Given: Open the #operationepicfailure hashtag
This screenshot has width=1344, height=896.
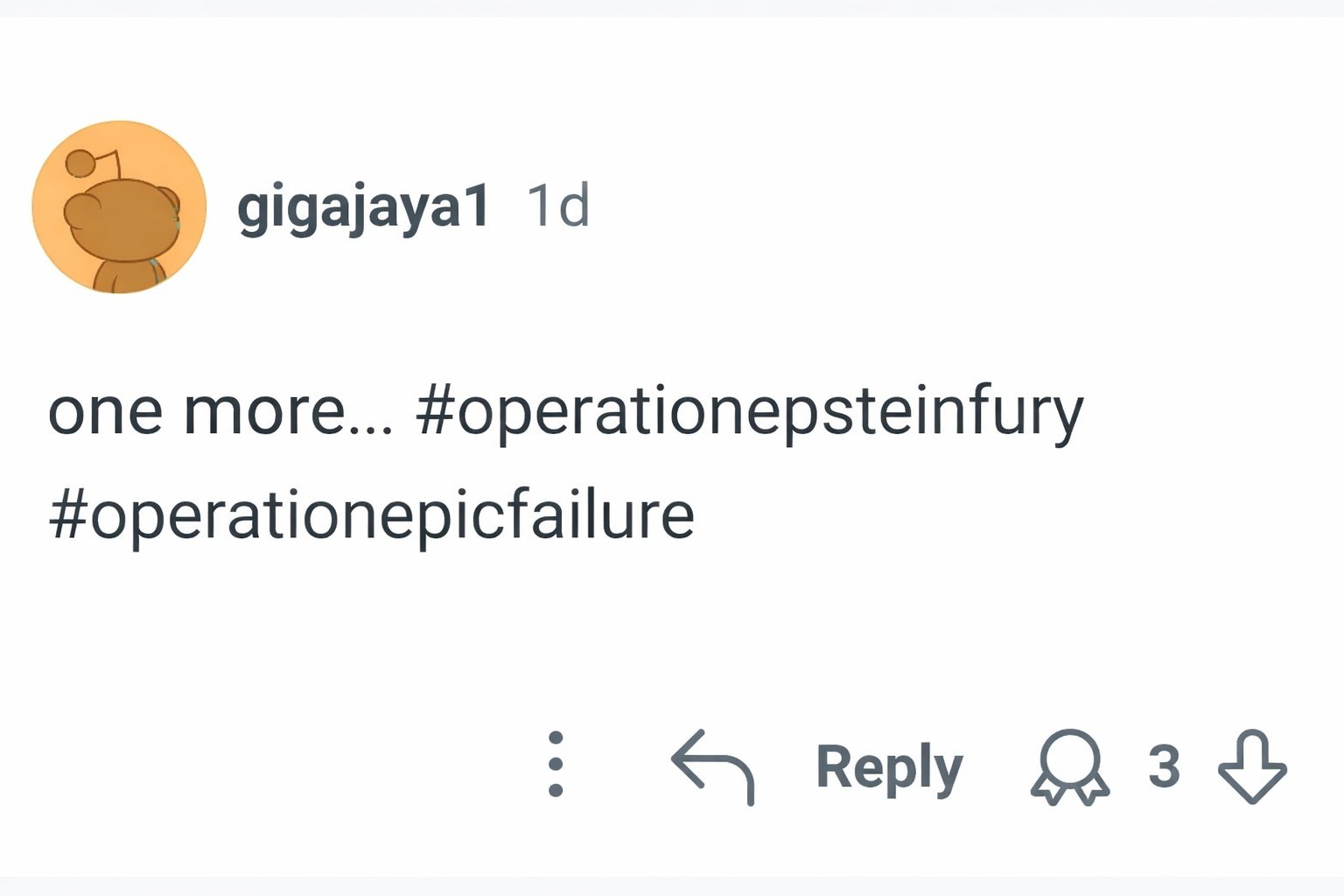Looking at the screenshot, I should click(372, 514).
